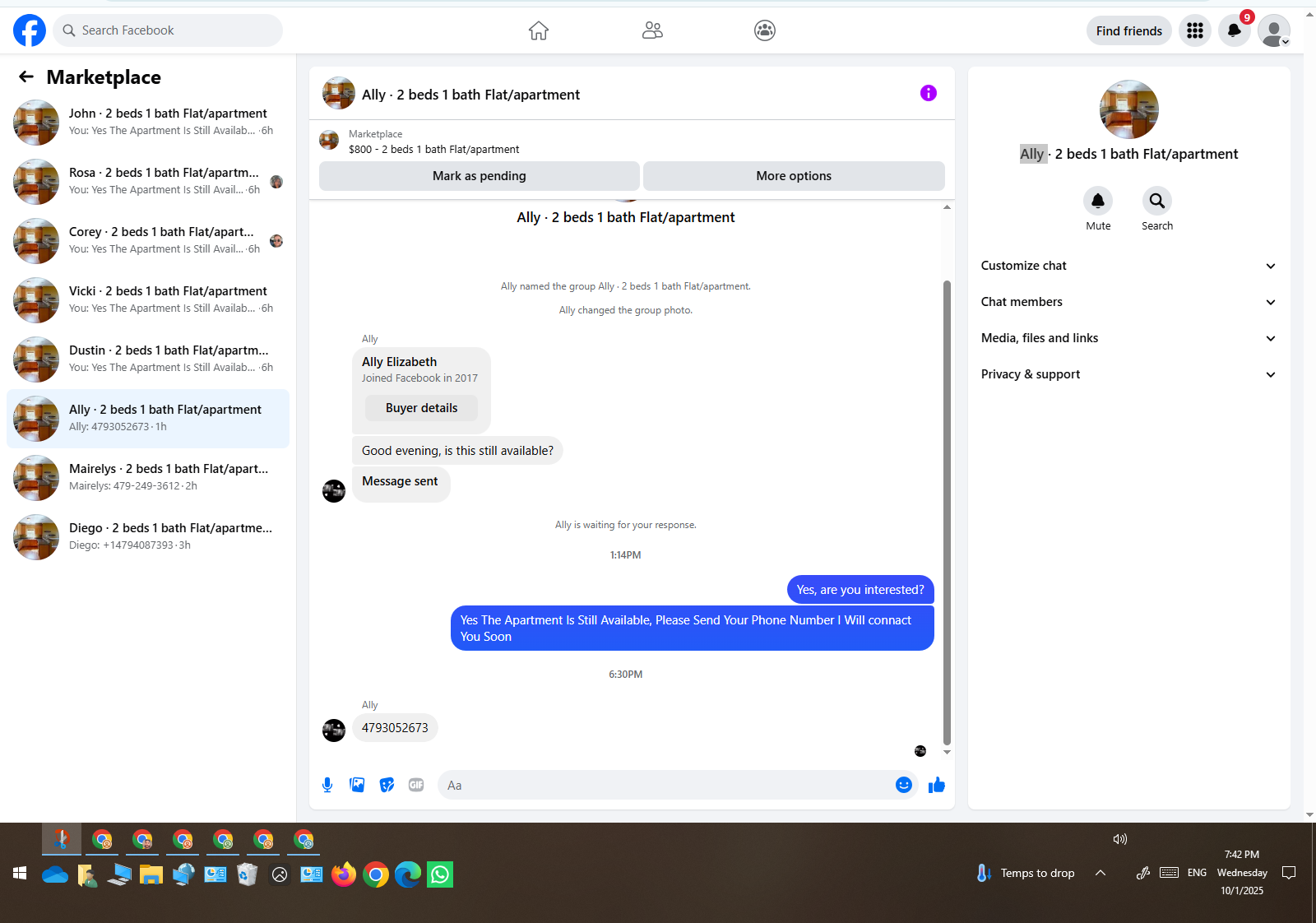The height and width of the screenshot is (923, 1316).
Task: Open the account profile menu
Action: 1274,30
